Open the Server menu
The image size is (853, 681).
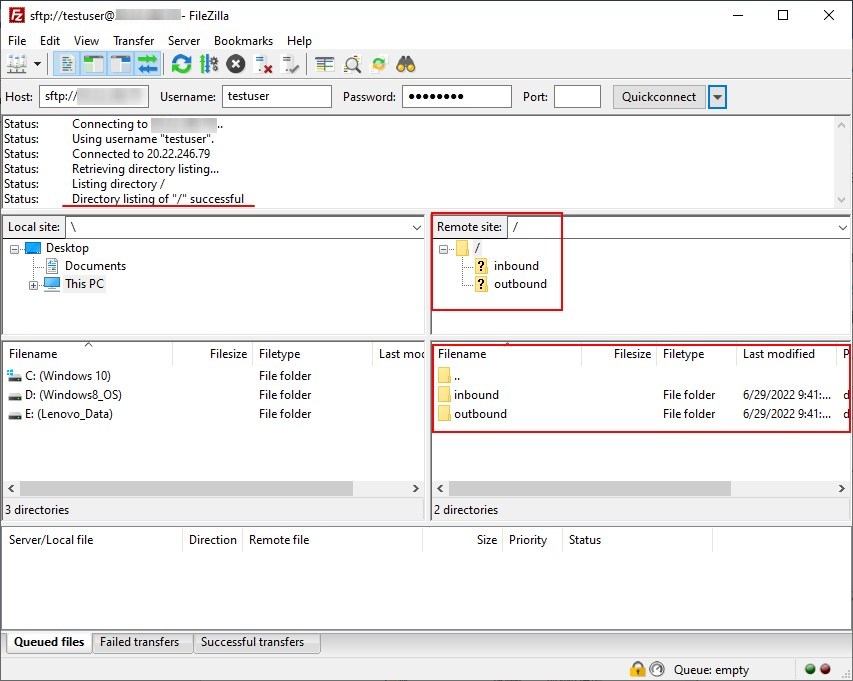click(184, 41)
